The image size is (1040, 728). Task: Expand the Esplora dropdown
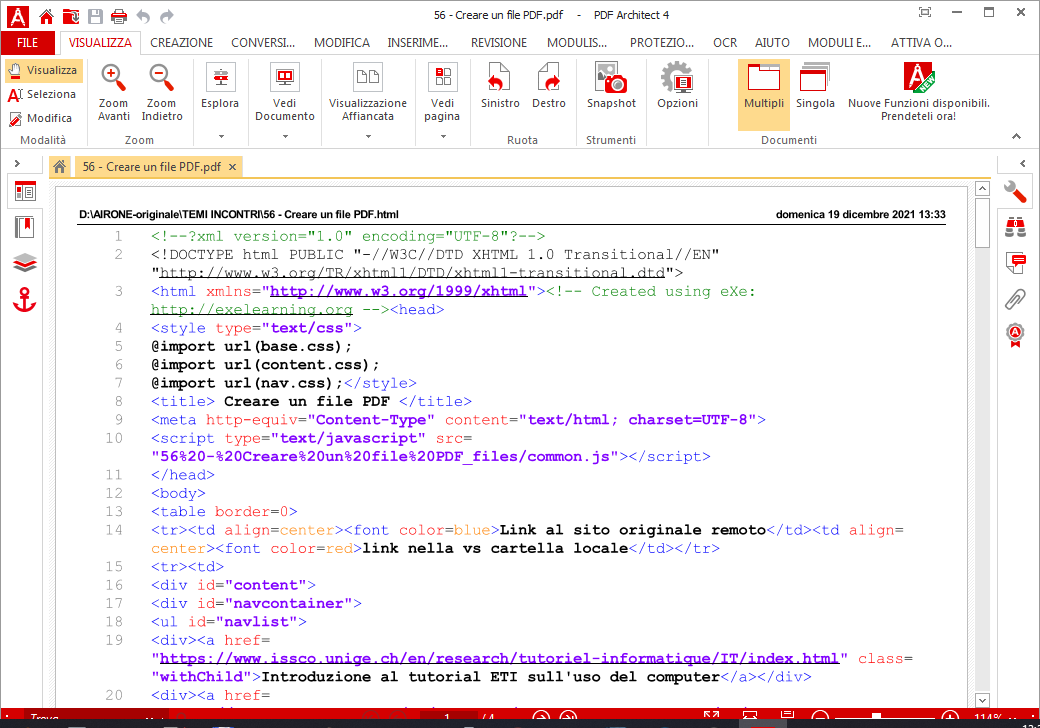221,137
